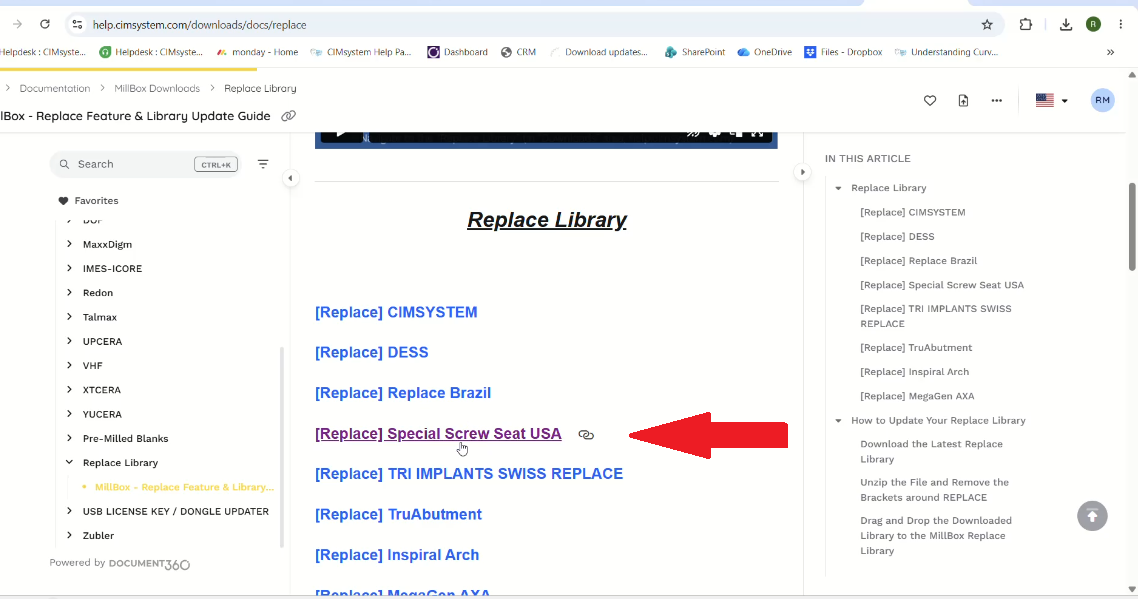Expand the IMES-ICORE category

[x=70, y=268]
